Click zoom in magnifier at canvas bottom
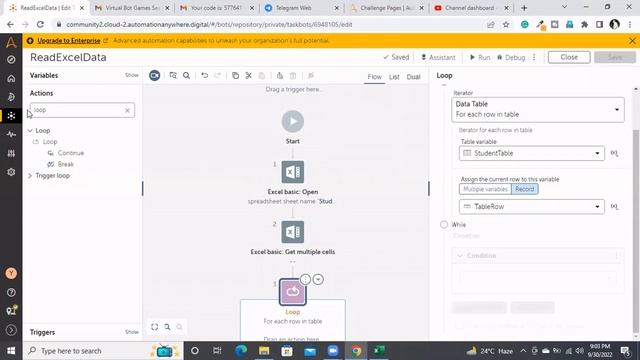 (167, 327)
